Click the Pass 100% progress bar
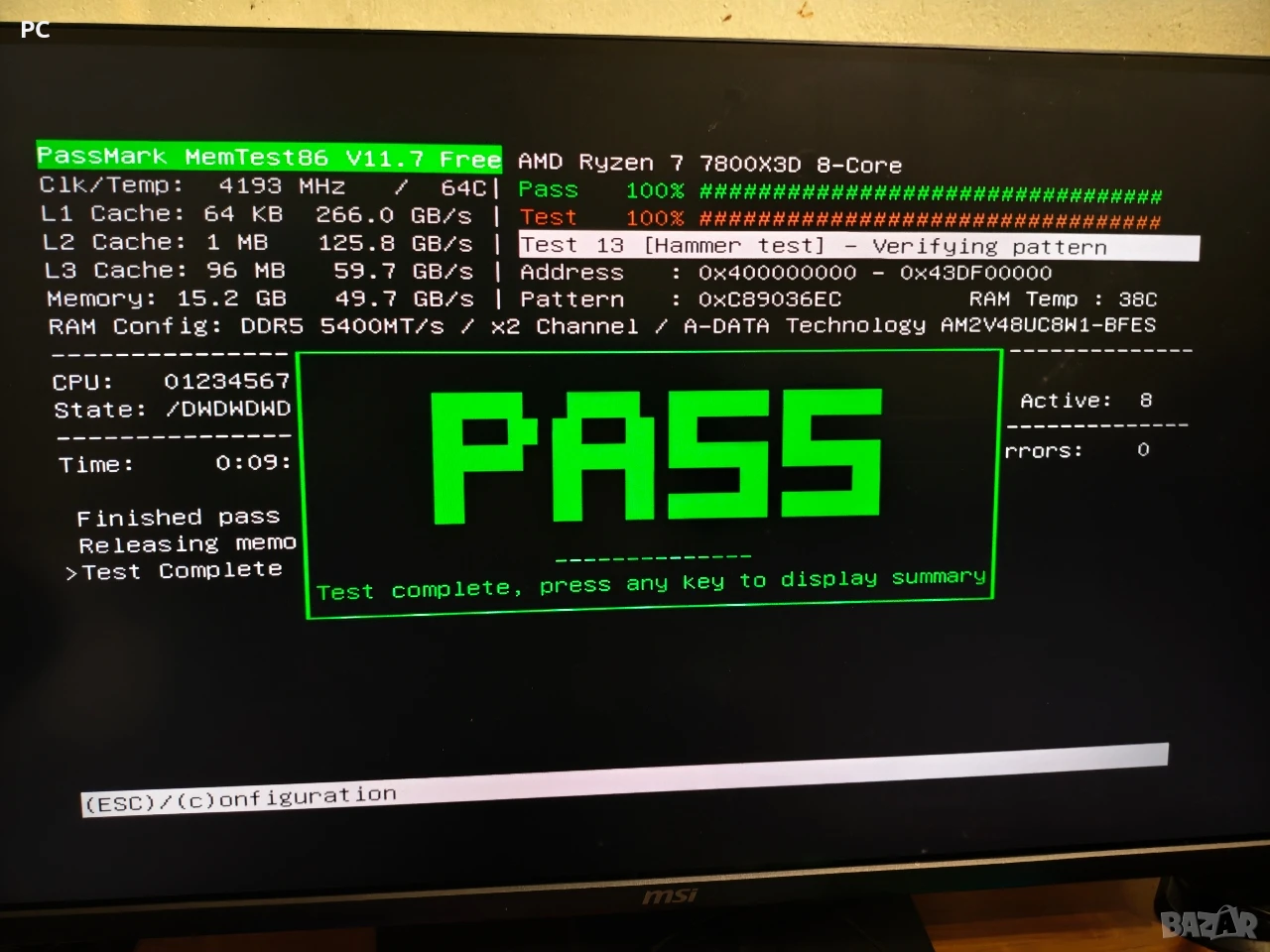 (839, 191)
